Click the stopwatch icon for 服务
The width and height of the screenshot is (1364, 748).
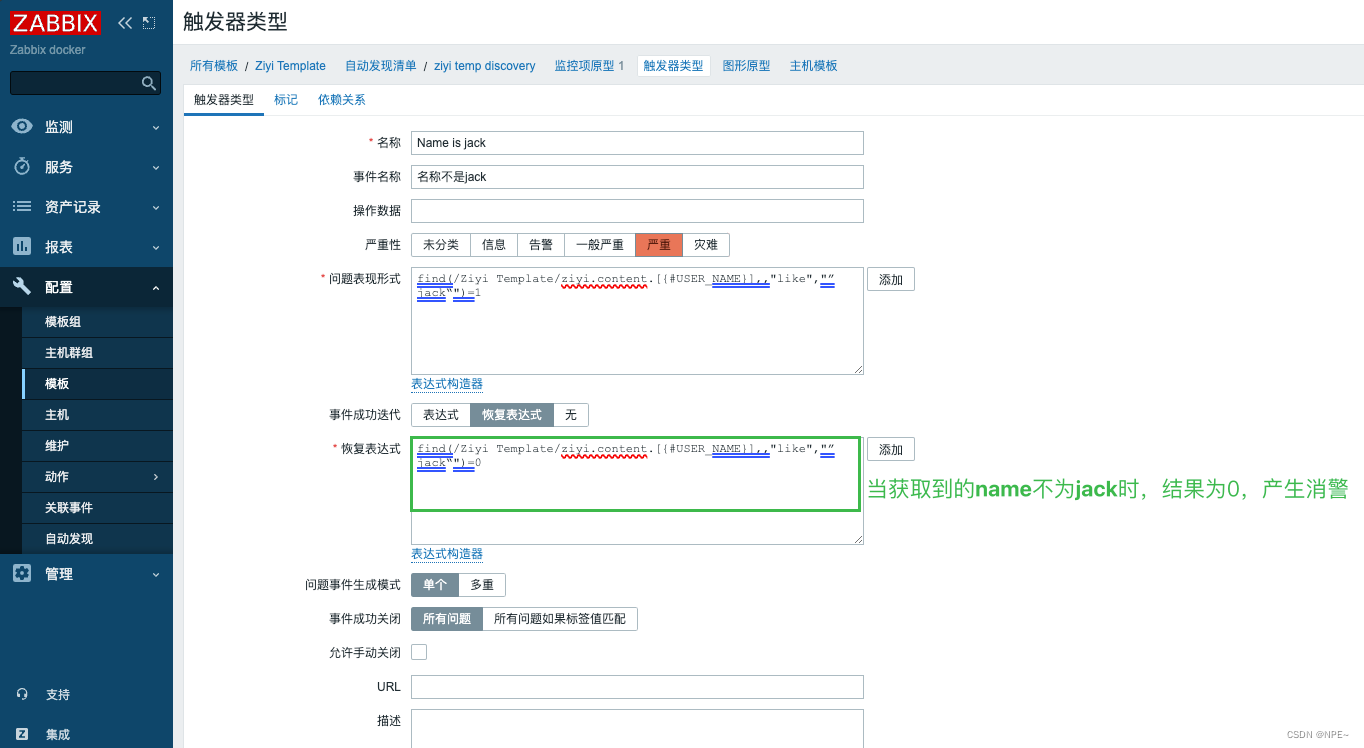coord(22,167)
